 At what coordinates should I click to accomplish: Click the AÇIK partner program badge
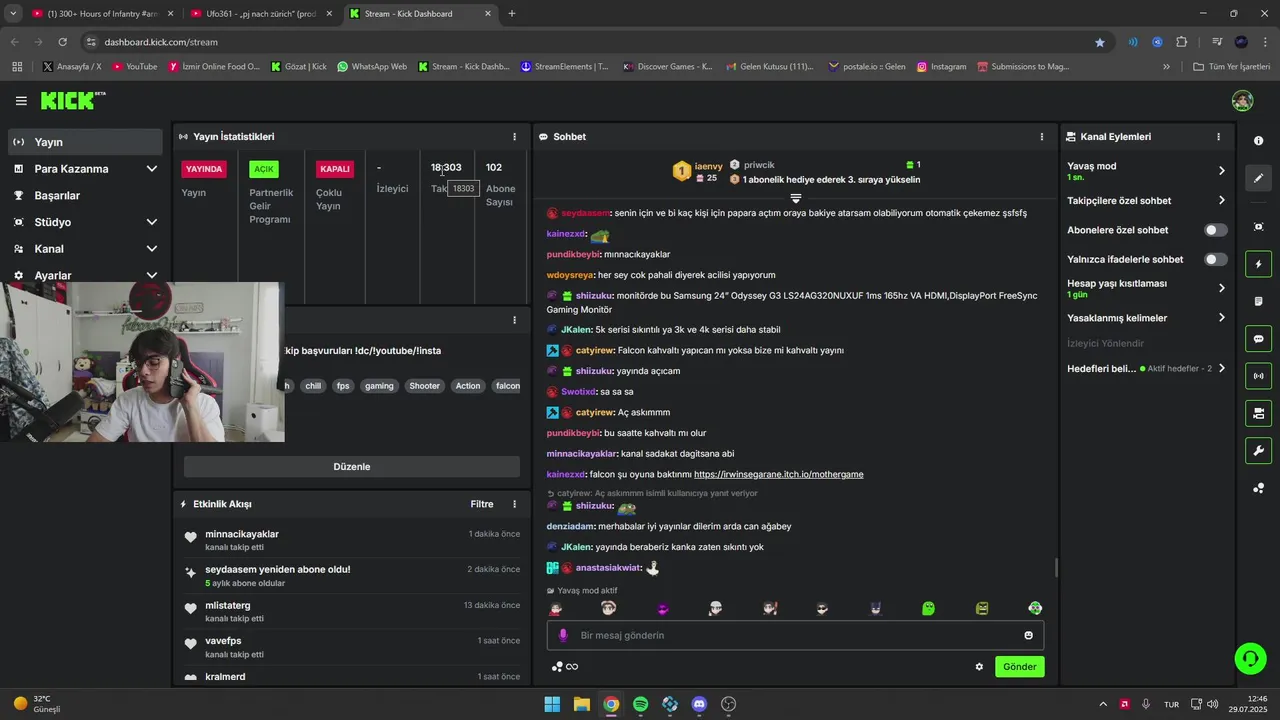click(264, 169)
